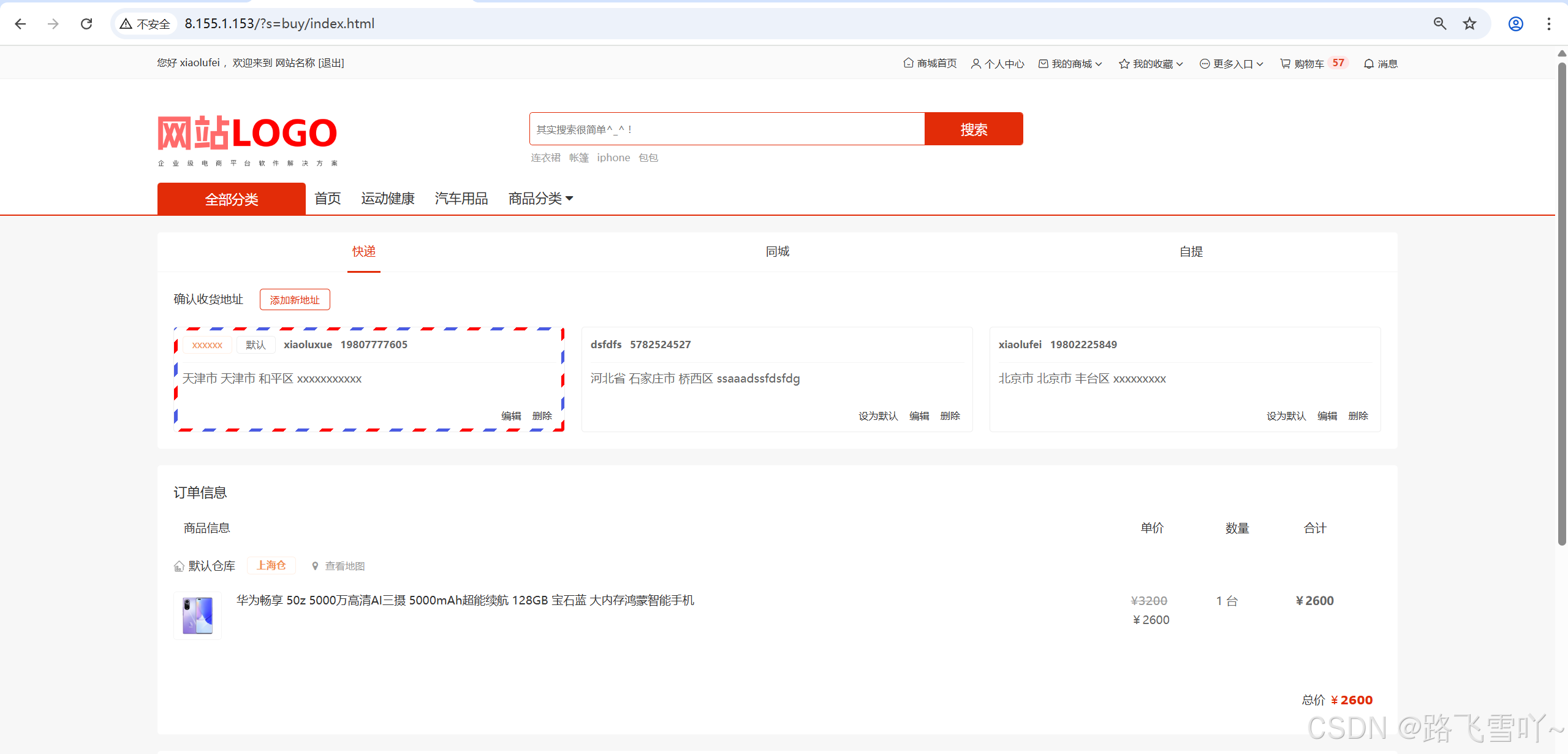
Task: Click 查看地图 map pin link
Action: pos(338,566)
